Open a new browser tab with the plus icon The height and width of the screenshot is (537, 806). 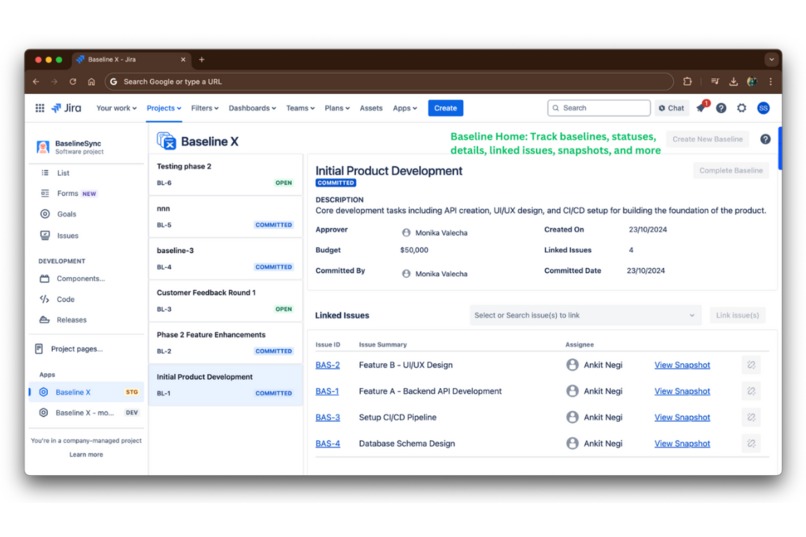(202, 60)
